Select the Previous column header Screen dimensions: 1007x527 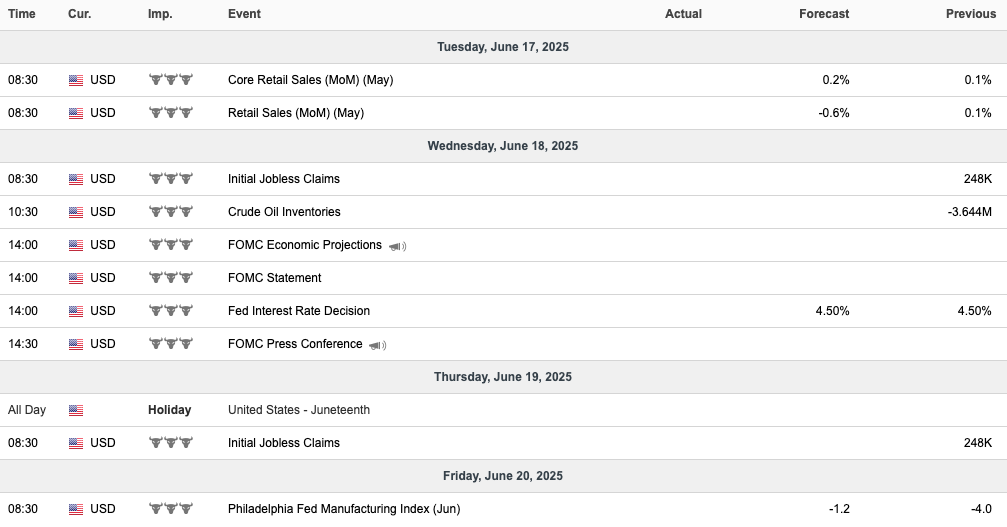[x=971, y=14]
